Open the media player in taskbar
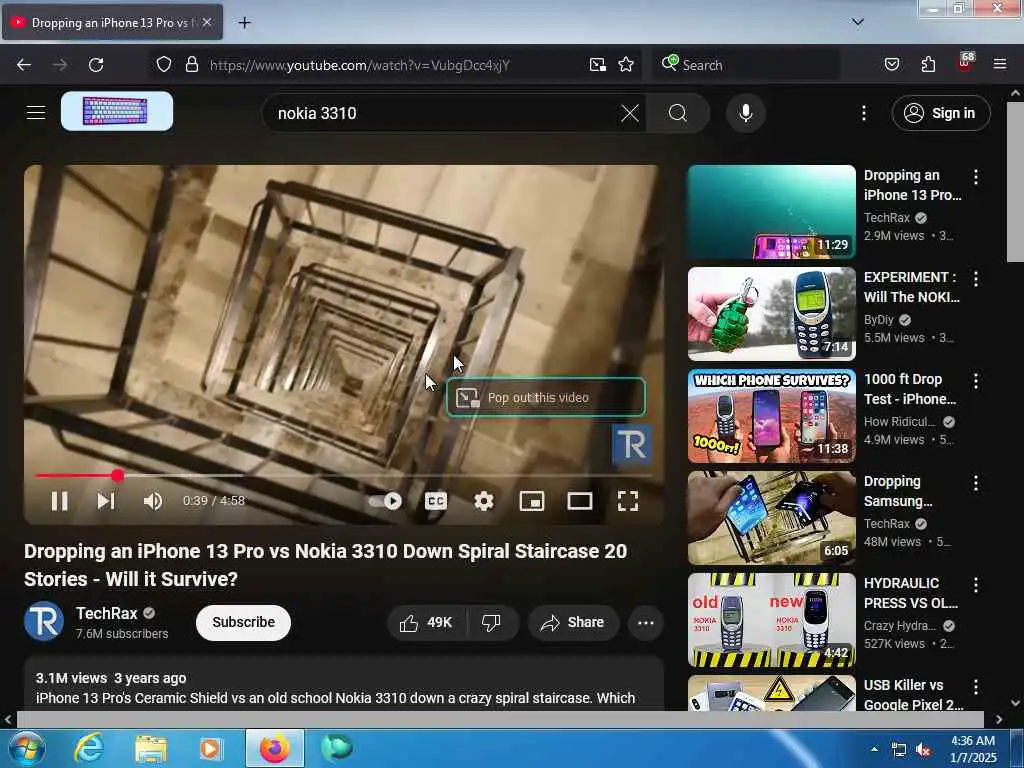1024x768 pixels. (x=211, y=748)
